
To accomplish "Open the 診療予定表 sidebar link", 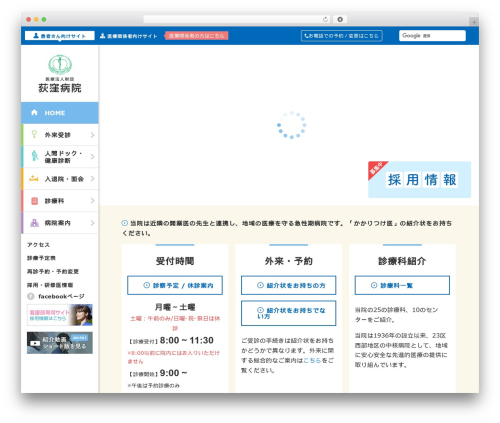I will [41, 258].
